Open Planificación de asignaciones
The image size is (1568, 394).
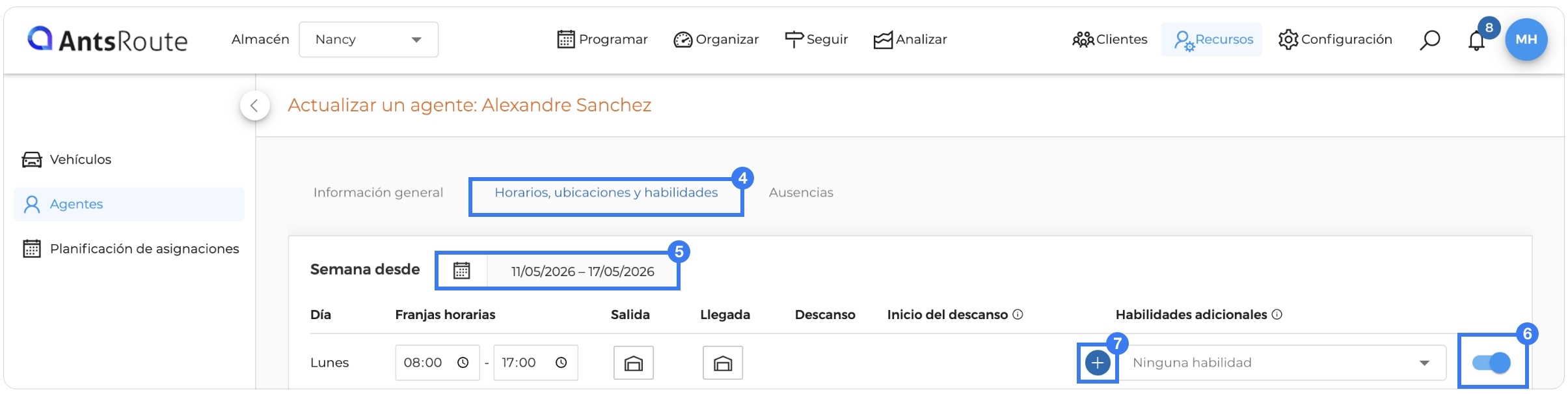[129, 249]
